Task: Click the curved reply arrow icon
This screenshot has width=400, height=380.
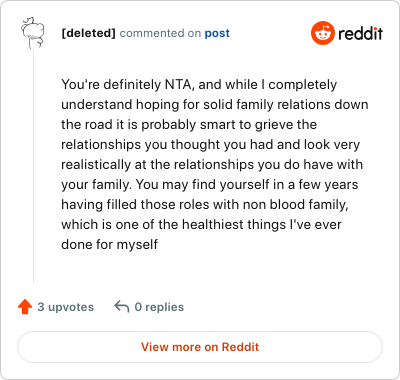Action: pos(122,307)
